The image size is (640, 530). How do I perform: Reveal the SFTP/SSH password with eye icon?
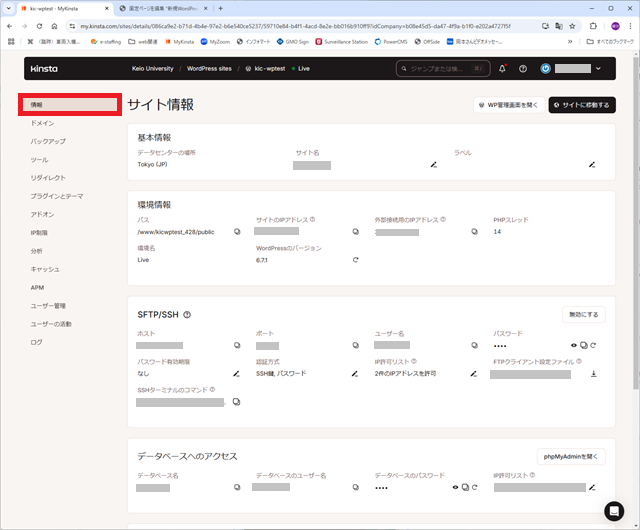(x=573, y=345)
